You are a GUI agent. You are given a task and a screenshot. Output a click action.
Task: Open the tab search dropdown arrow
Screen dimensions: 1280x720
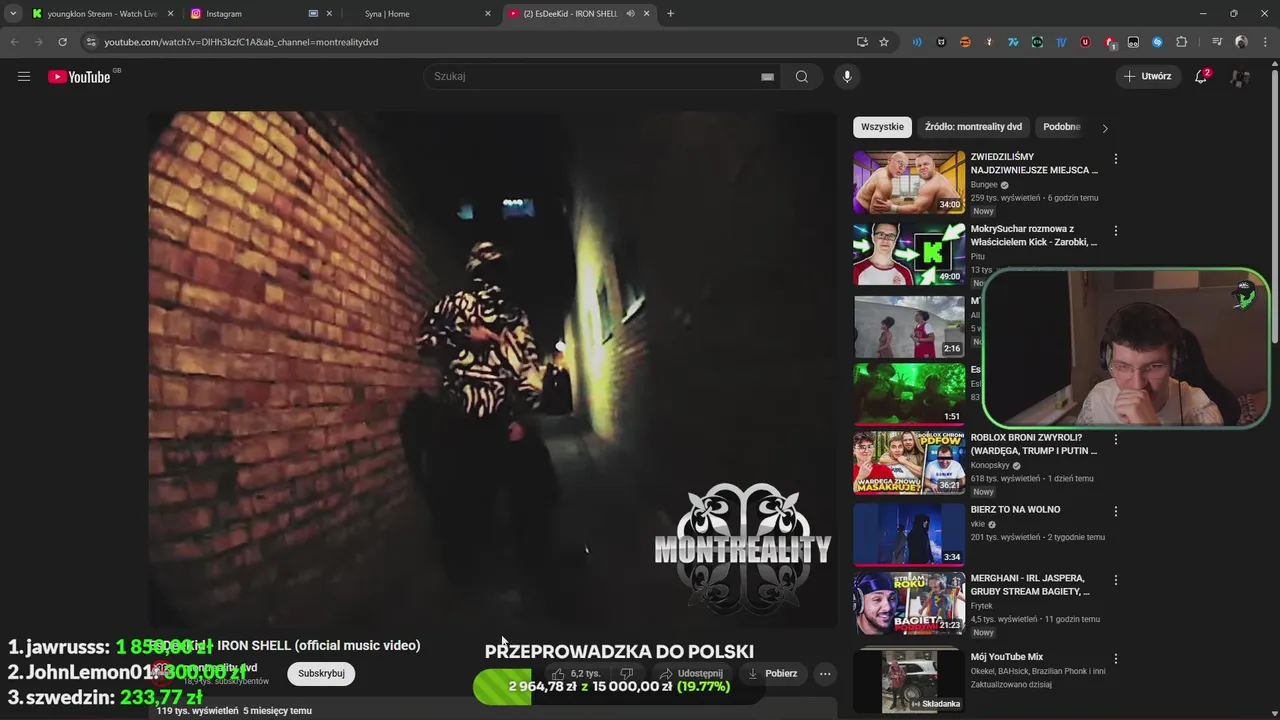coord(13,14)
